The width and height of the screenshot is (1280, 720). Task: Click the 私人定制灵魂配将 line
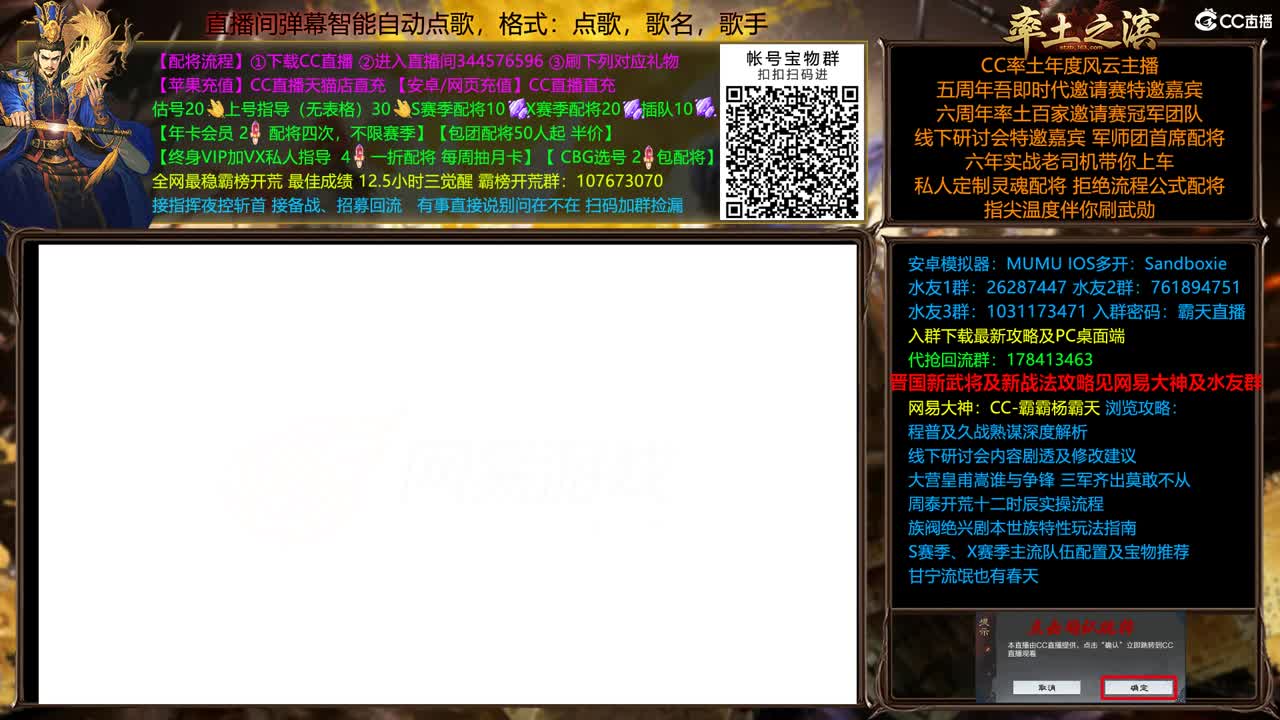pos(1069,186)
